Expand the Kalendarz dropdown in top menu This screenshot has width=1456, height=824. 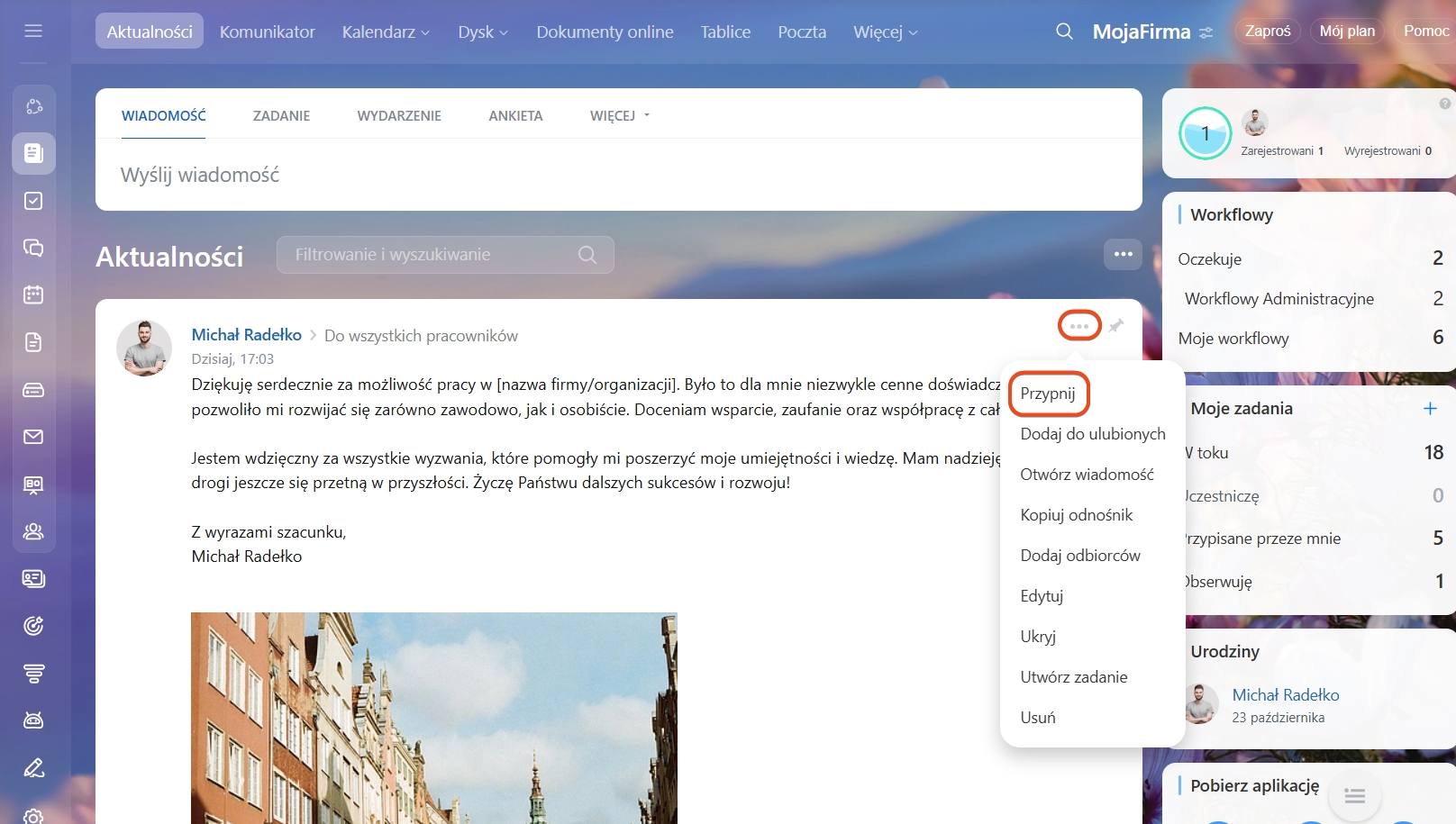tap(386, 32)
